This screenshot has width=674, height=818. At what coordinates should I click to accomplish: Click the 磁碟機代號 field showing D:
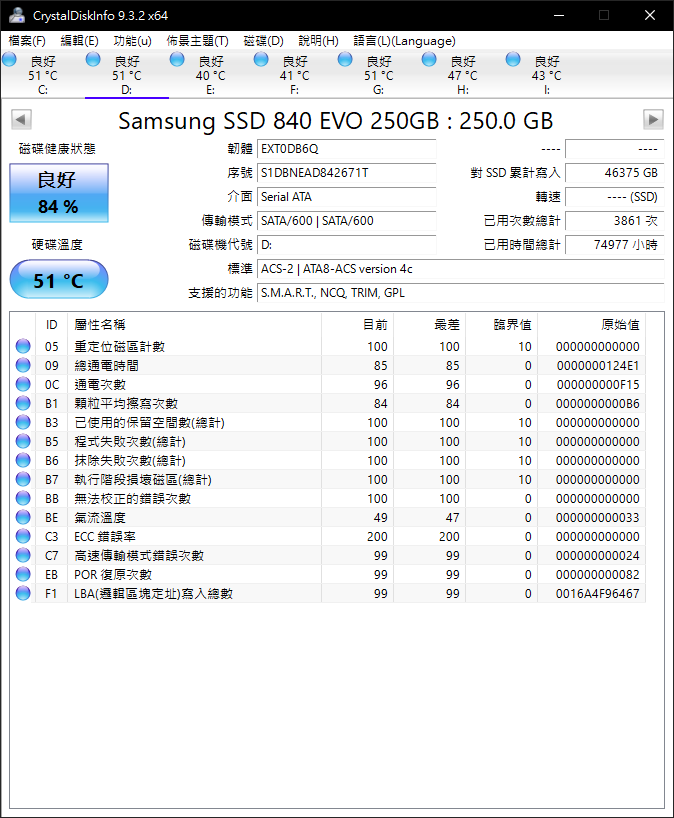346,245
